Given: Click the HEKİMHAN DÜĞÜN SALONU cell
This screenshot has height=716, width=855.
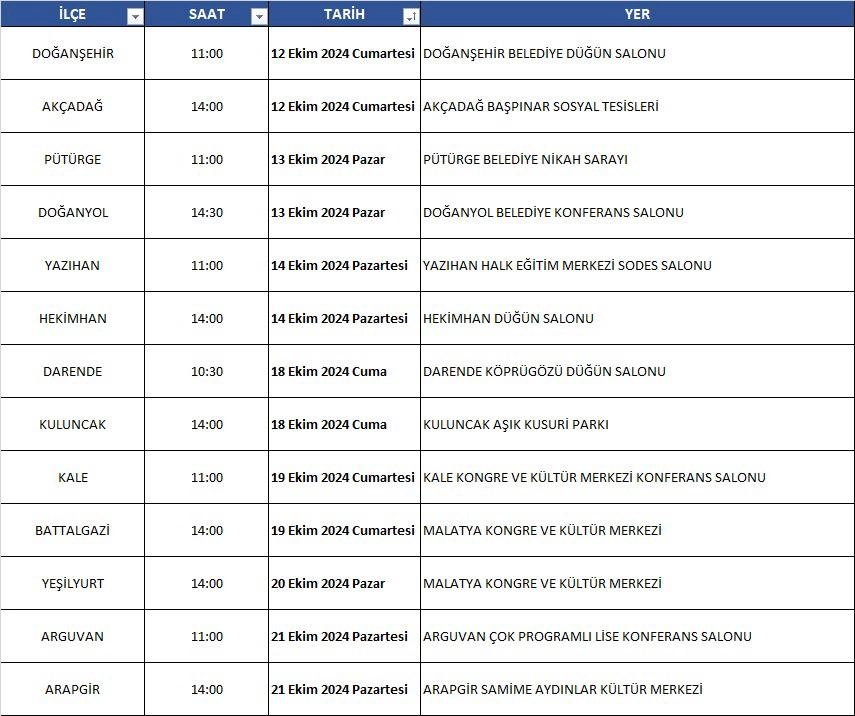Looking at the screenshot, I should tap(509, 318).
